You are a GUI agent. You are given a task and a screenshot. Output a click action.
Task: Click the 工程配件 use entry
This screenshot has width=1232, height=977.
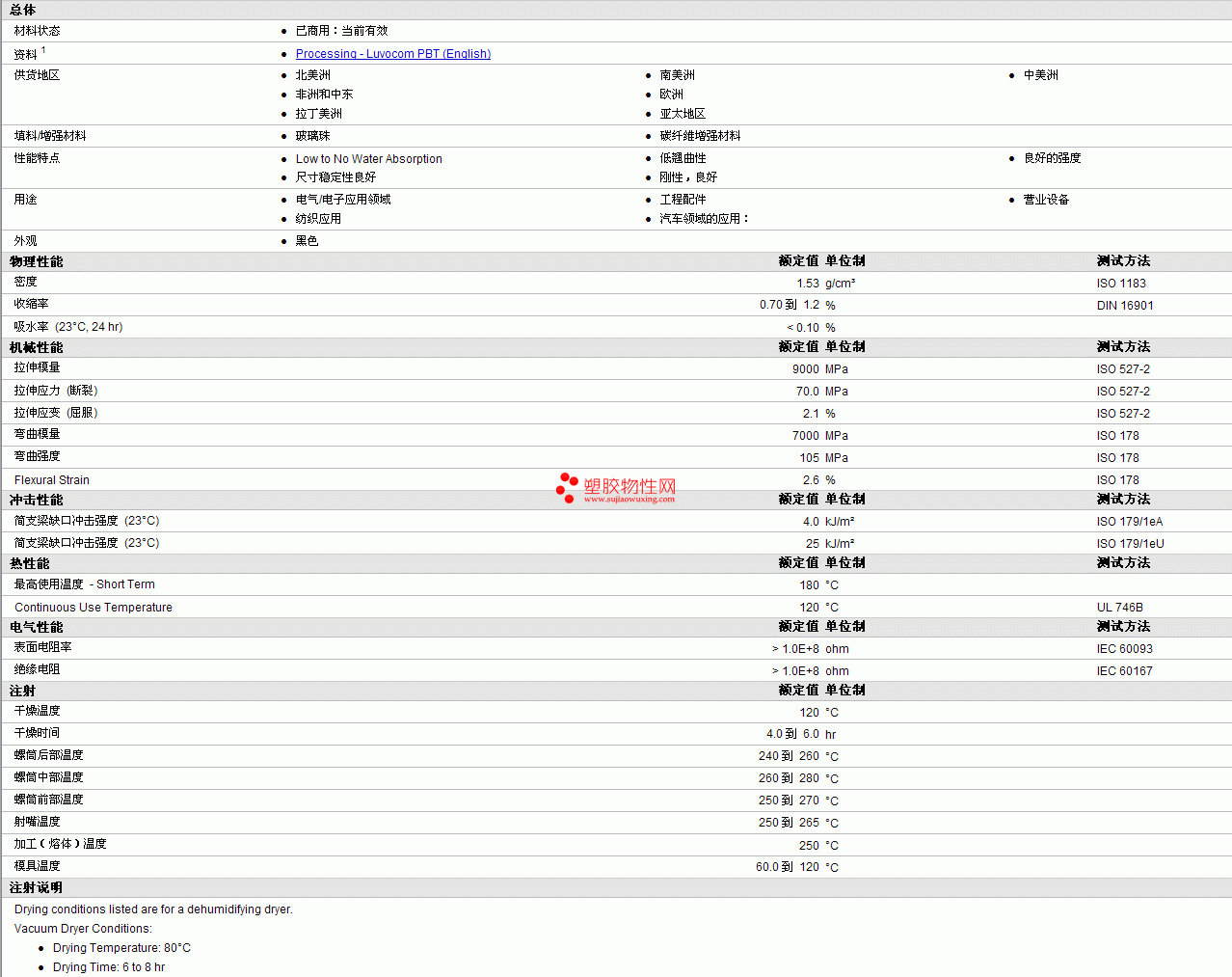[683, 200]
